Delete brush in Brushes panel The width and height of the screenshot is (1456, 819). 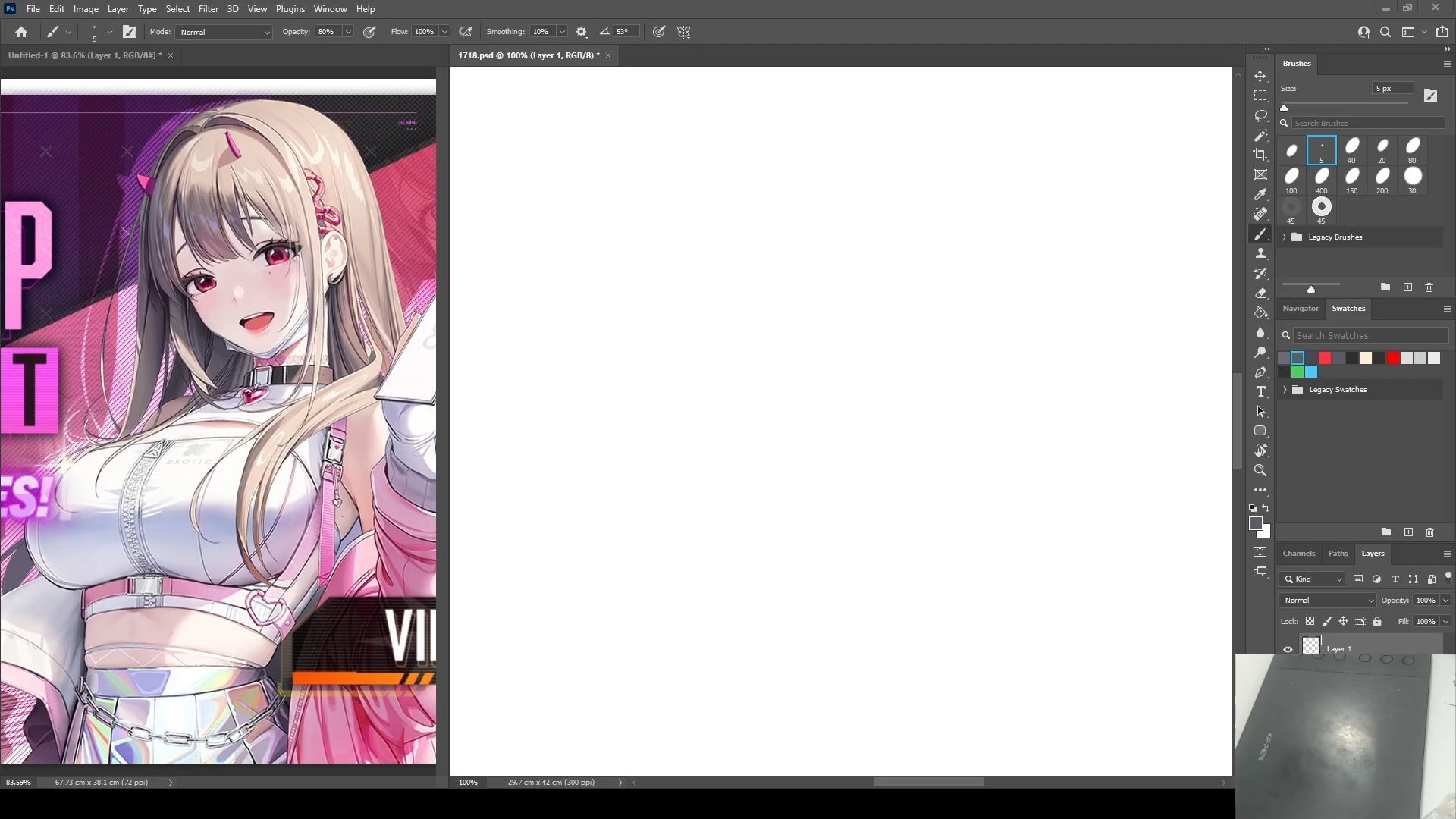[1429, 287]
